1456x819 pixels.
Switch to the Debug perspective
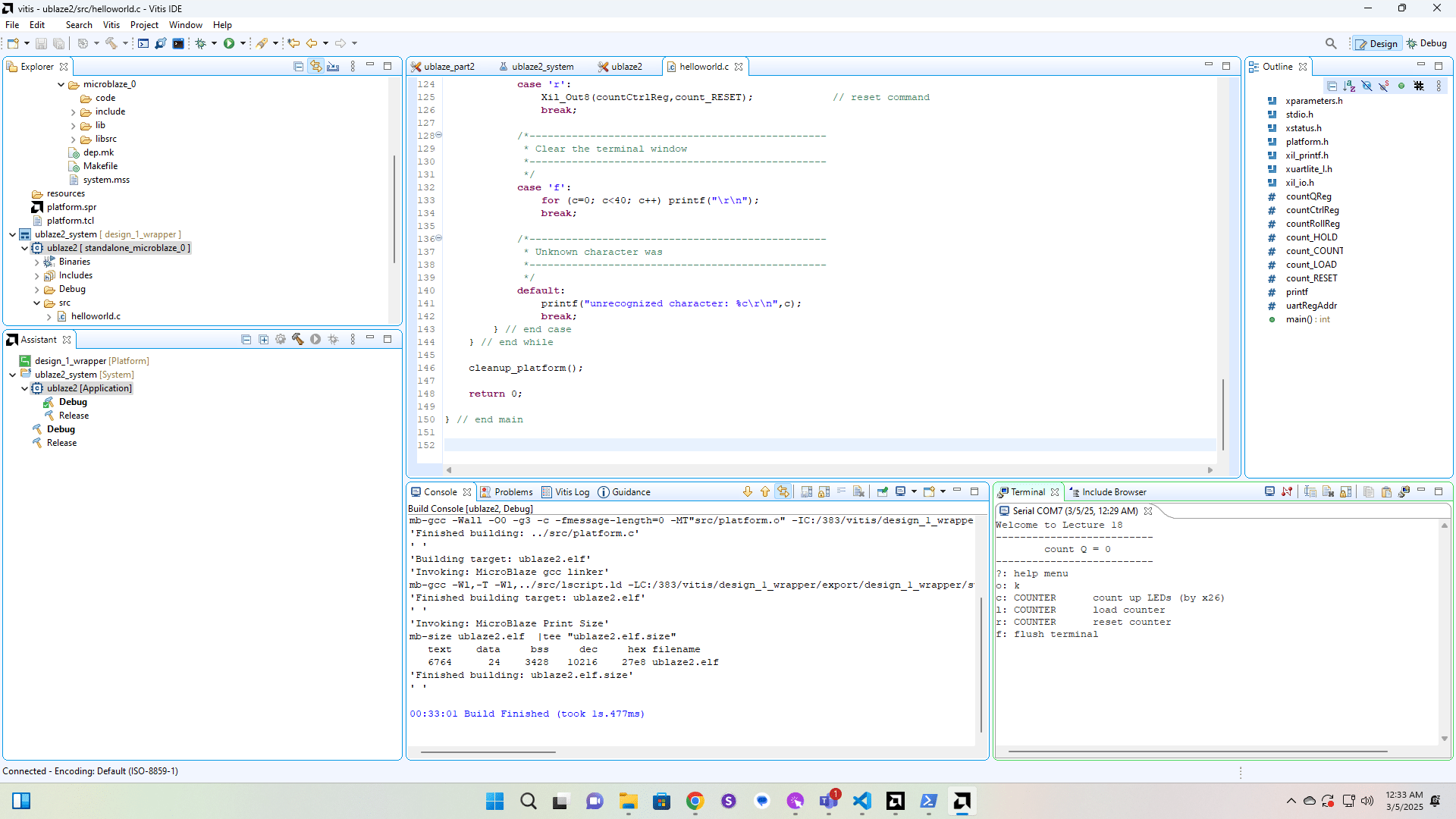click(x=1426, y=43)
